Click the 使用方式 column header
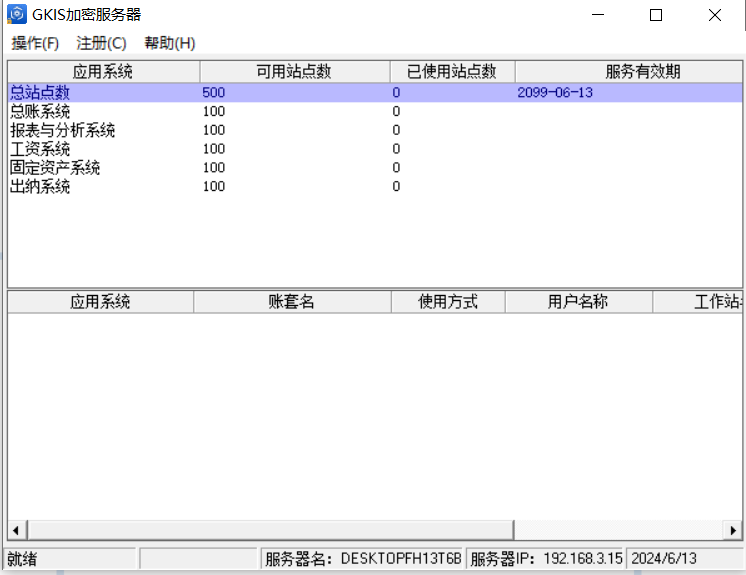The width and height of the screenshot is (746, 575). tap(448, 302)
